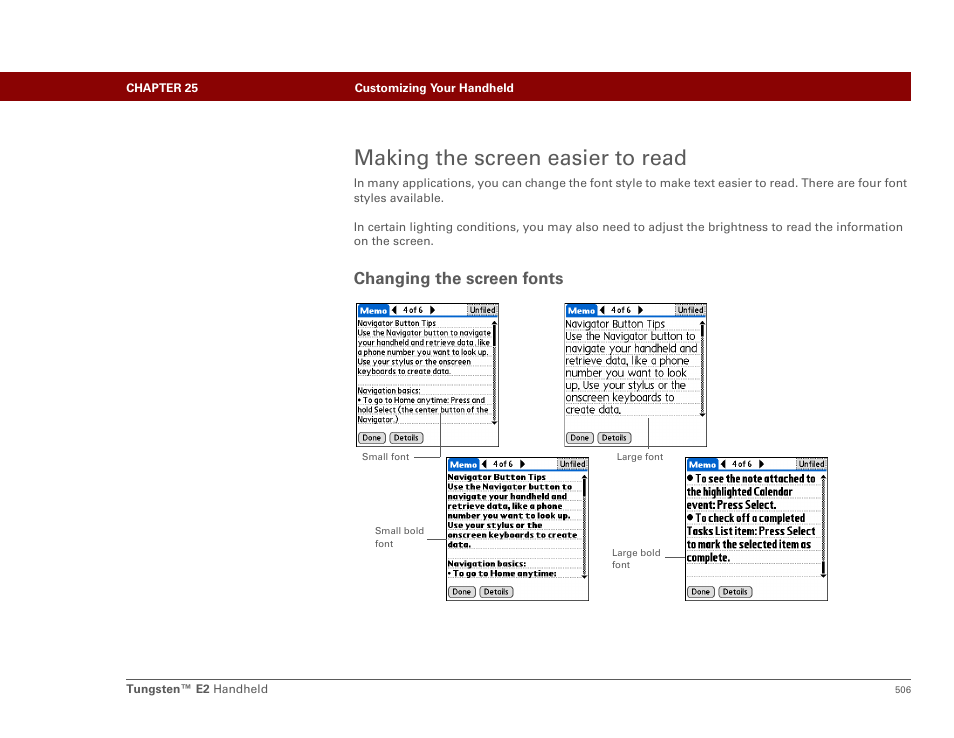Click previous memo arrow in Small bold font screen
The width and height of the screenshot is (954, 738).
coord(484,464)
